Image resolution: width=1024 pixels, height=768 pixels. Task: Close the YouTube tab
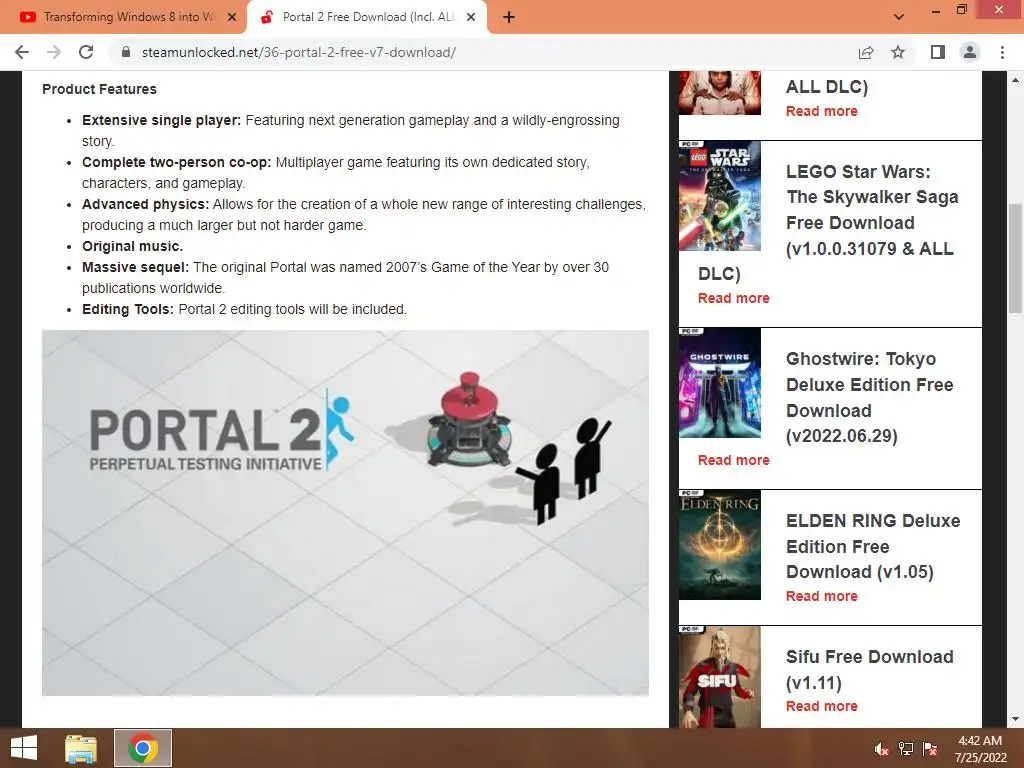(x=231, y=18)
